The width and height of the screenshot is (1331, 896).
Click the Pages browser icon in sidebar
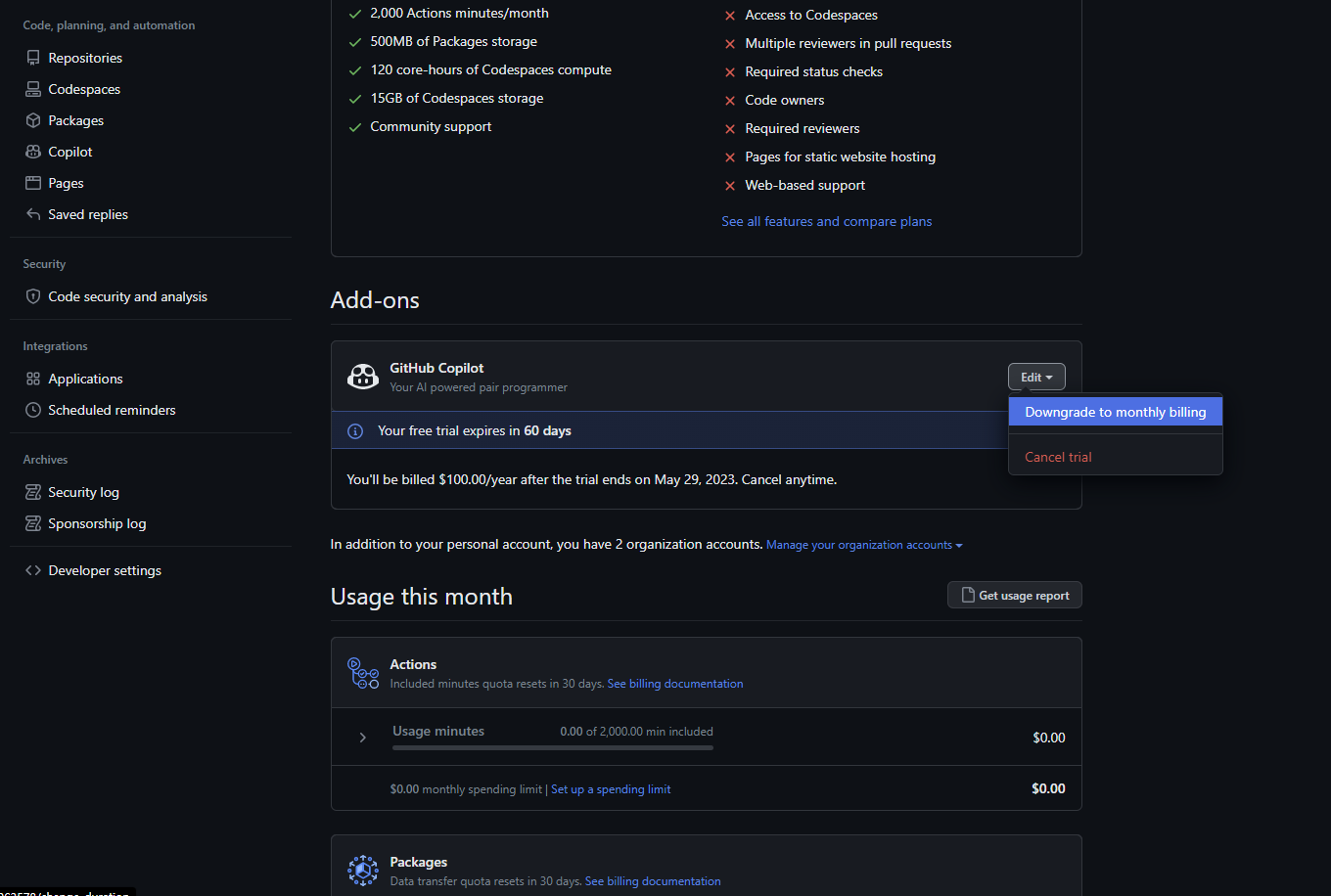(33, 183)
